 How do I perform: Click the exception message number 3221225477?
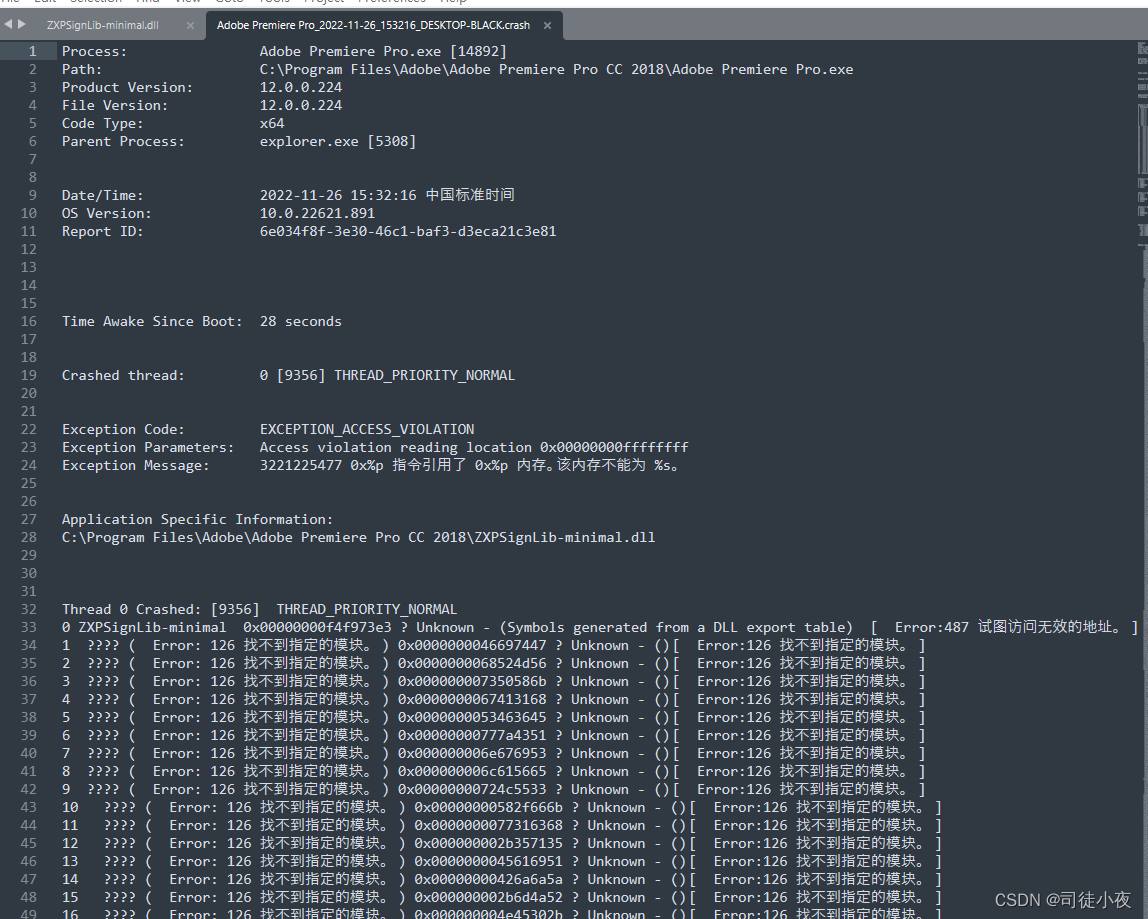[x=300, y=465]
